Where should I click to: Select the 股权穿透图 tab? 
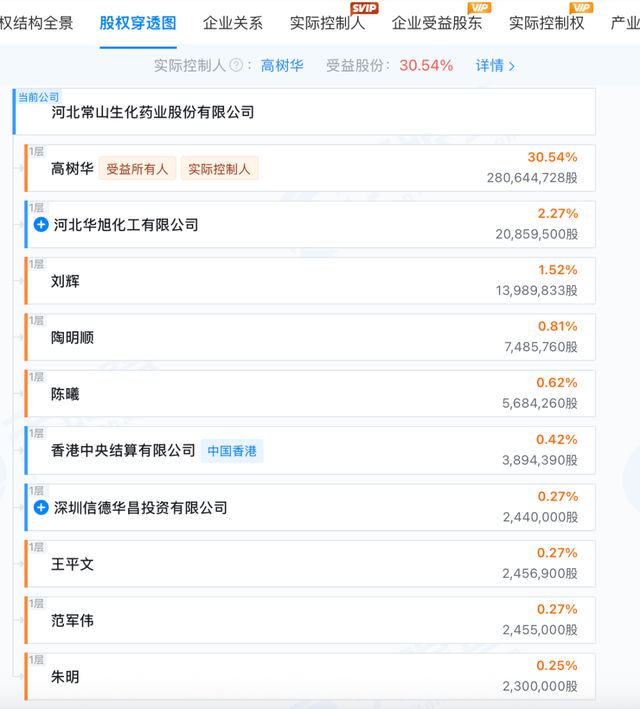coord(138,23)
